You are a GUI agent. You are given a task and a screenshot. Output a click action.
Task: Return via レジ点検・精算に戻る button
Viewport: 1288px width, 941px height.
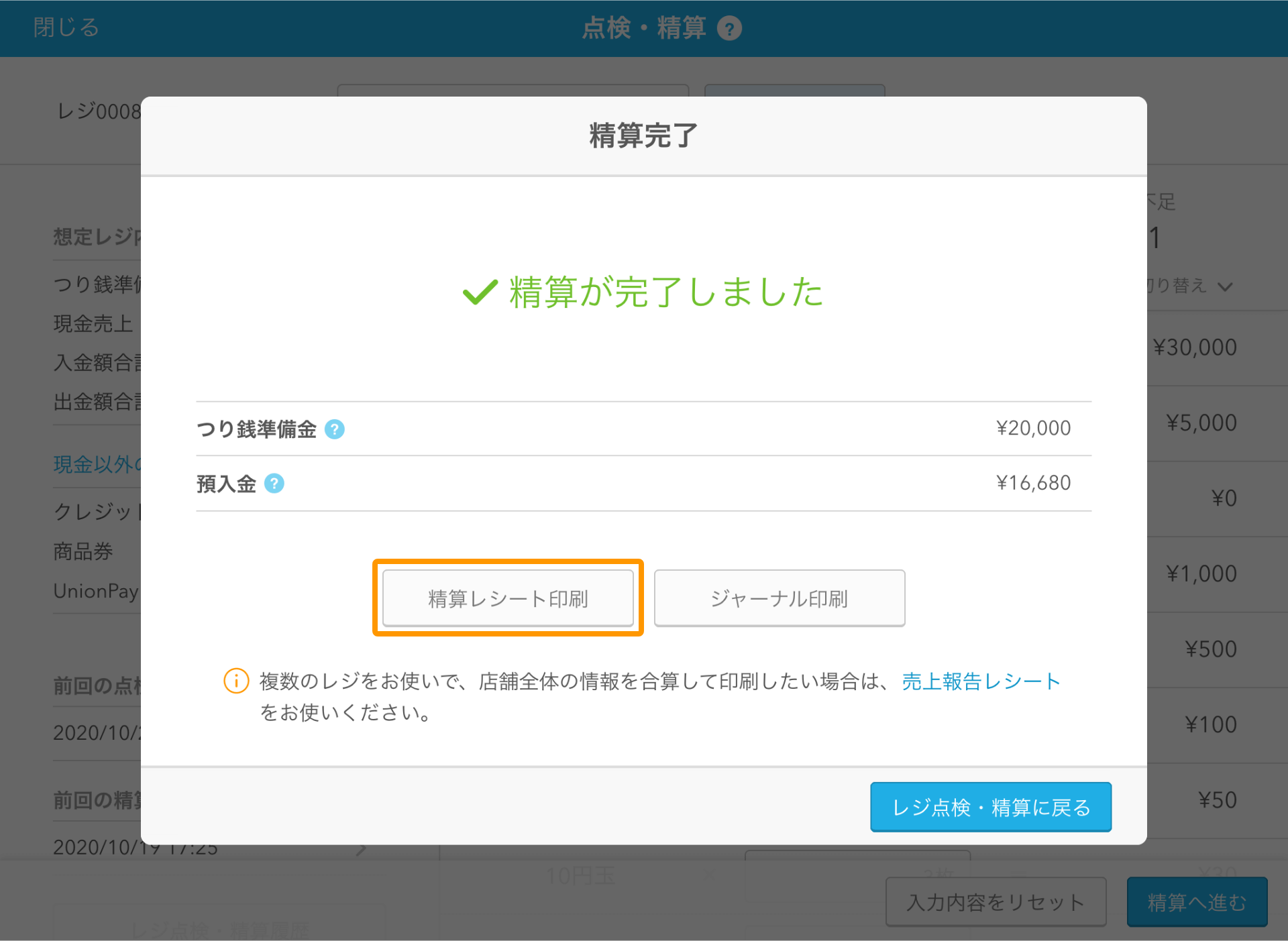[991, 807]
